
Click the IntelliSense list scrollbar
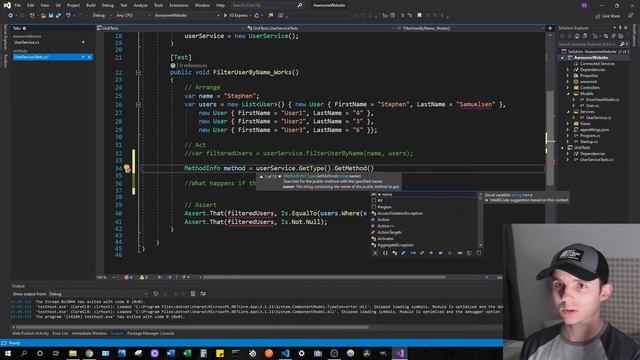tap(480, 220)
